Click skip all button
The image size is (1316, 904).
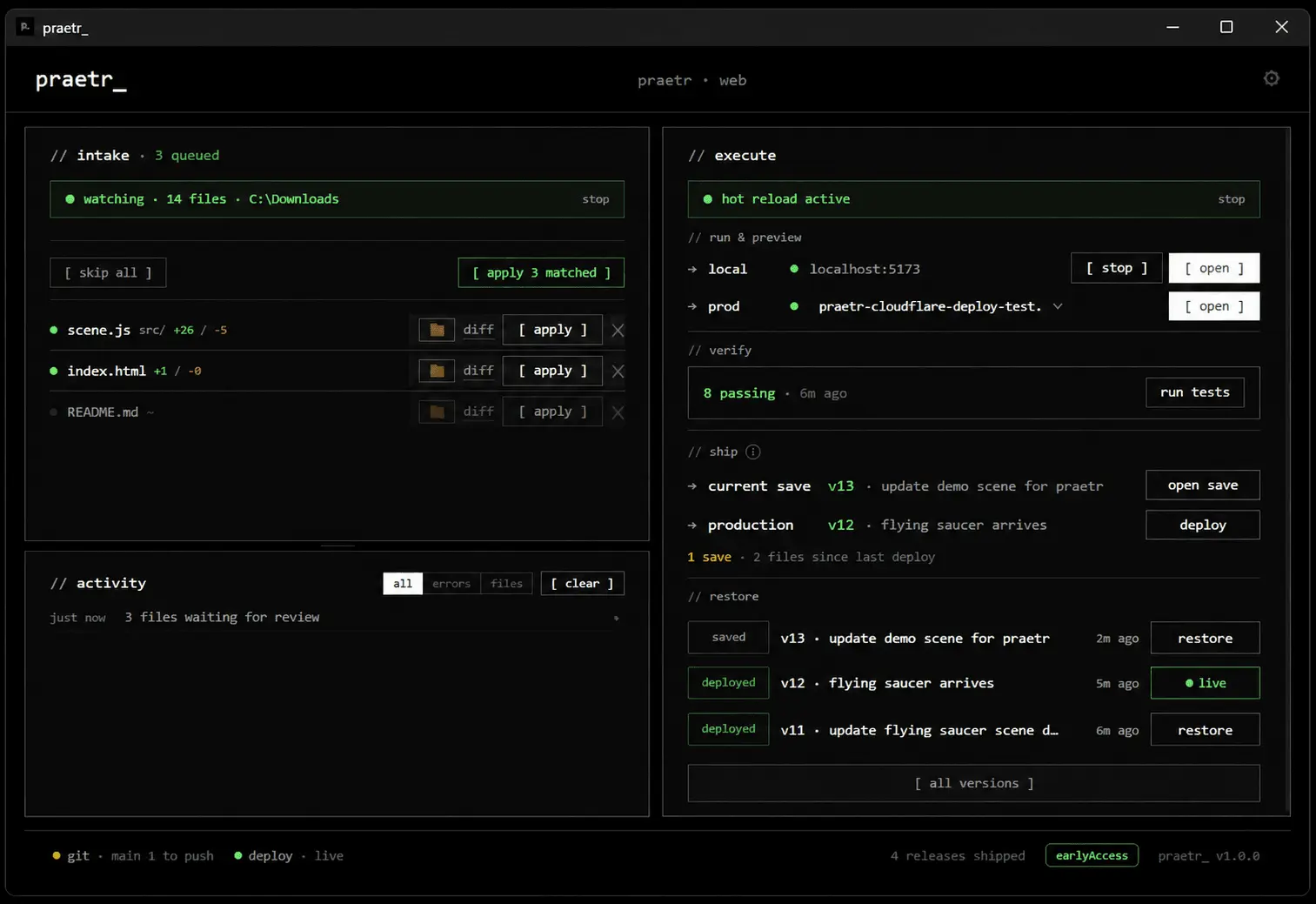click(108, 272)
